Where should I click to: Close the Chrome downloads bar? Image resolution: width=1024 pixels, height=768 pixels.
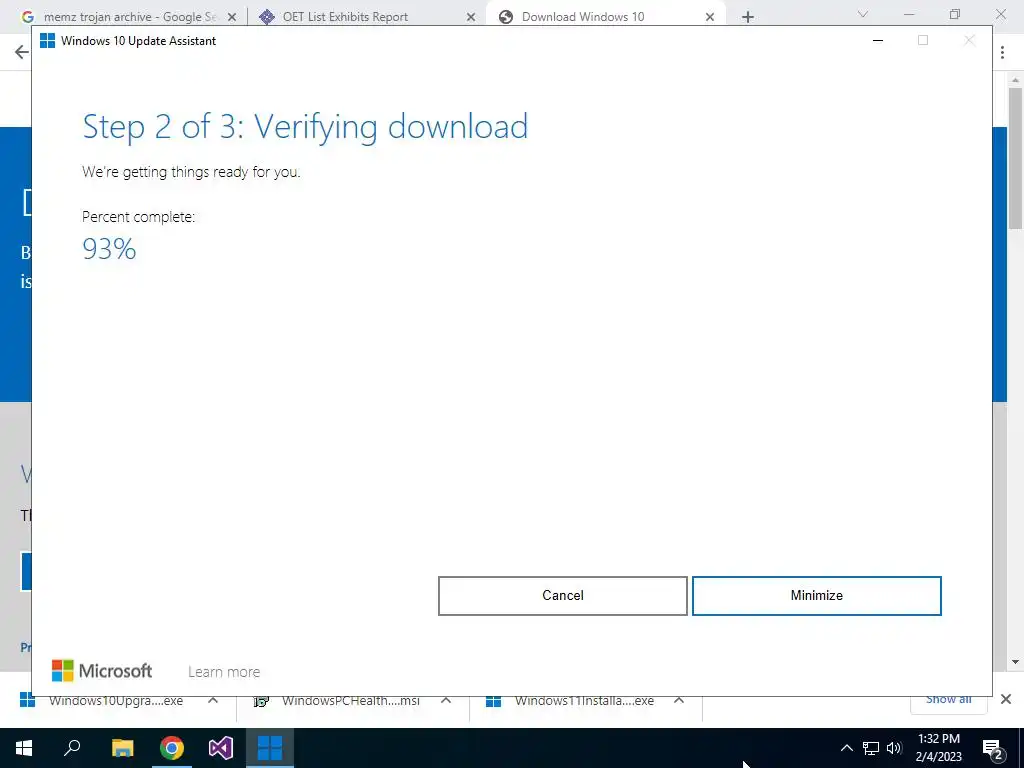(1006, 699)
